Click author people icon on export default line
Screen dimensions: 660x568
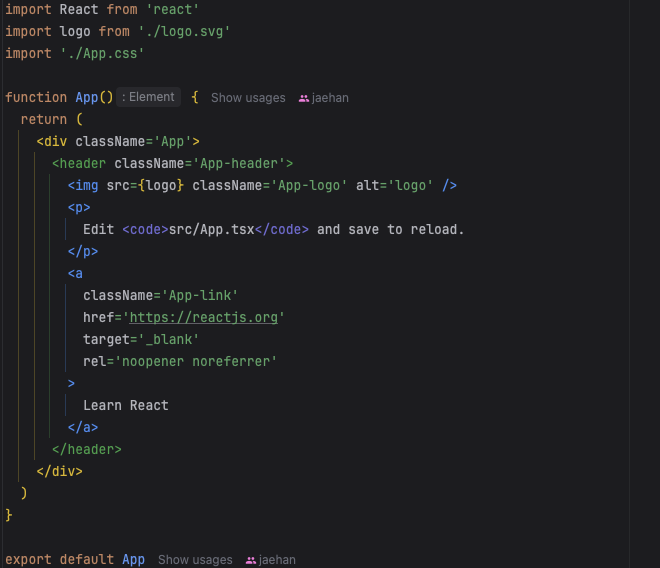pyautogui.click(x=250, y=560)
